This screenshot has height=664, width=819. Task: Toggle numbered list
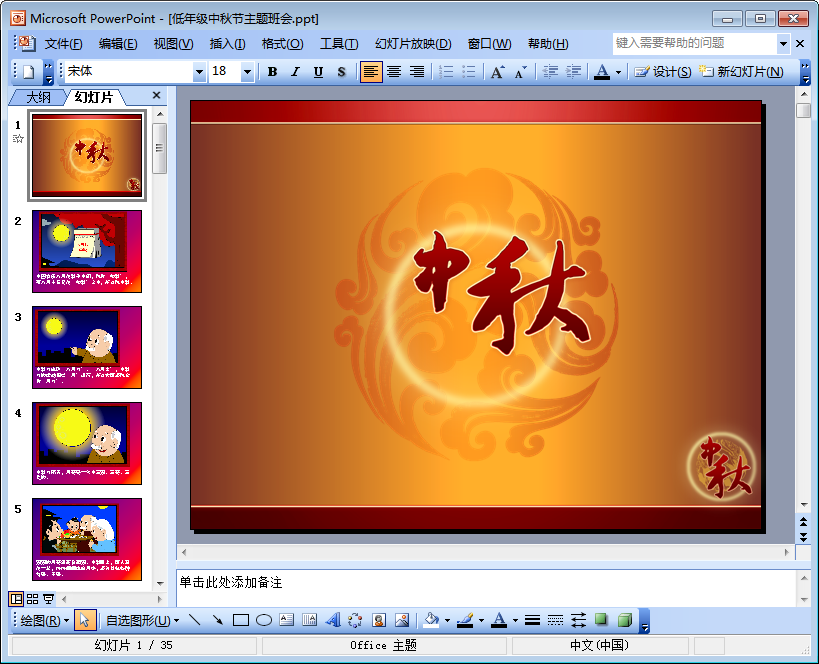pyautogui.click(x=446, y=72)
